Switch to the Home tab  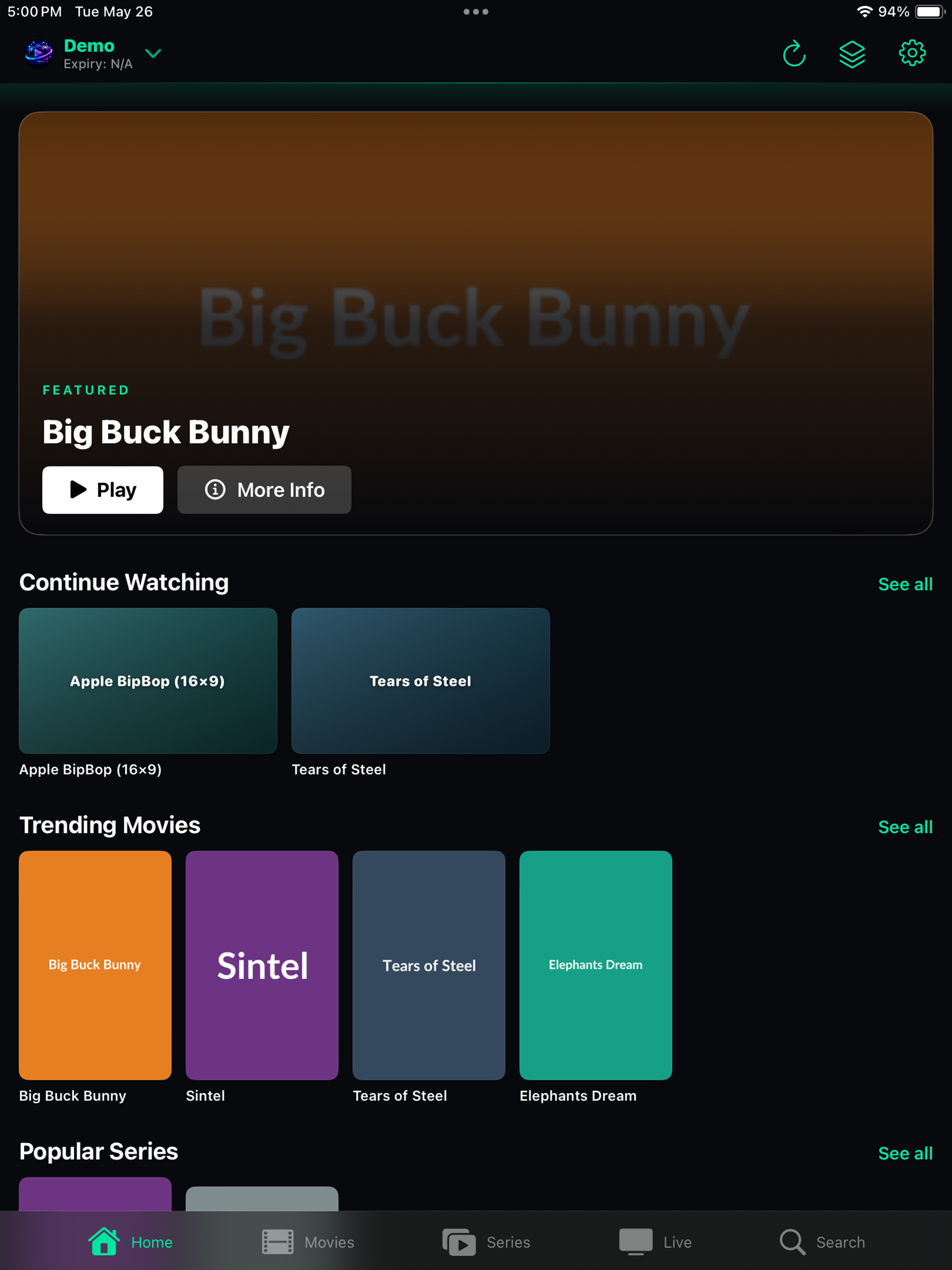click(x=130, y=1242)
